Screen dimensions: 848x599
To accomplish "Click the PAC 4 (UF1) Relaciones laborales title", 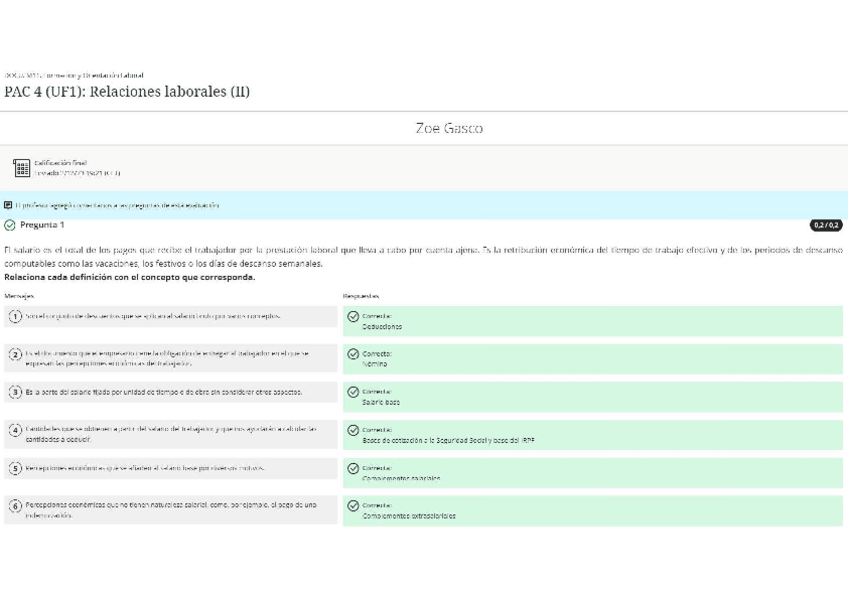I will (x=127, y=92).
